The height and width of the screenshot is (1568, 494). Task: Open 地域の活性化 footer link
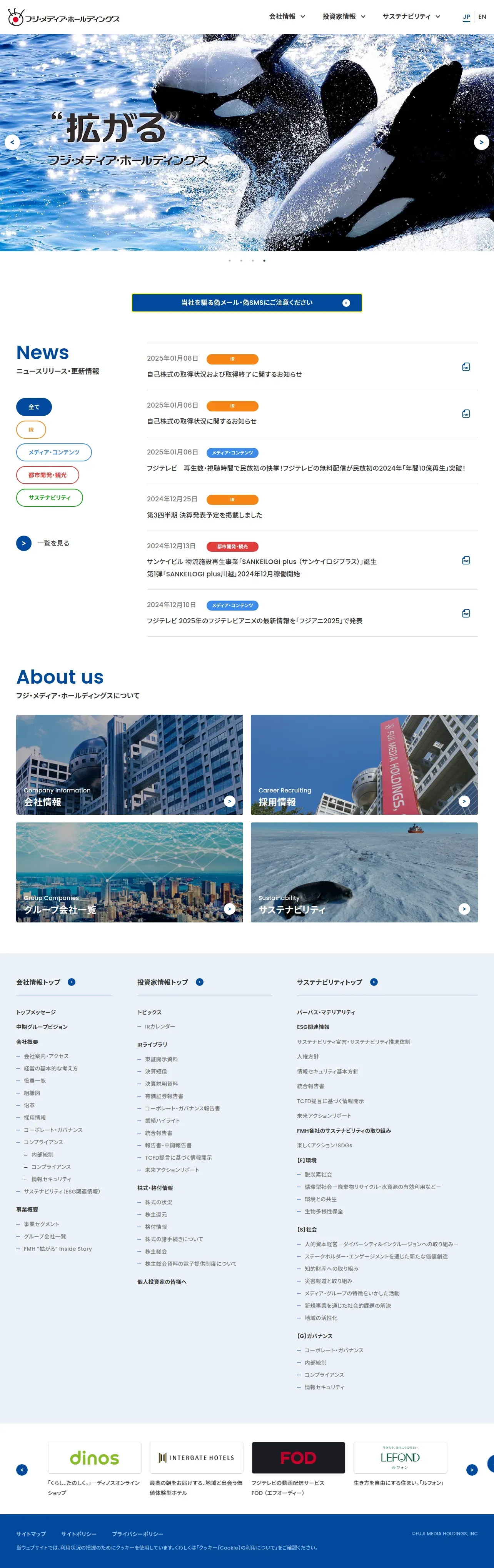[320, 1318]
